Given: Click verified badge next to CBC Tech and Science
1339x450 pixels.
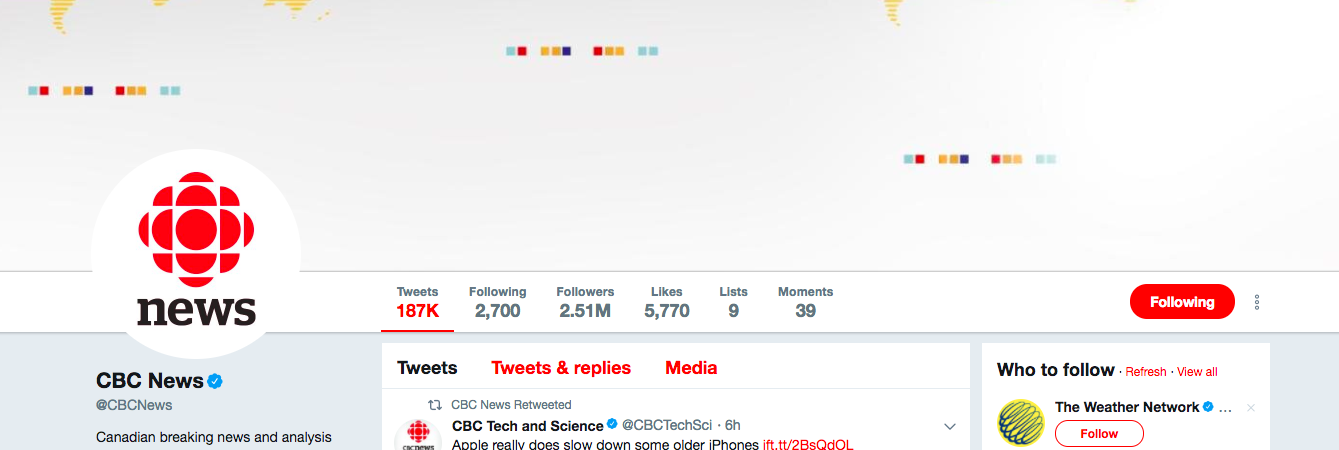Looking at the screenshot, I should point(613,425).
